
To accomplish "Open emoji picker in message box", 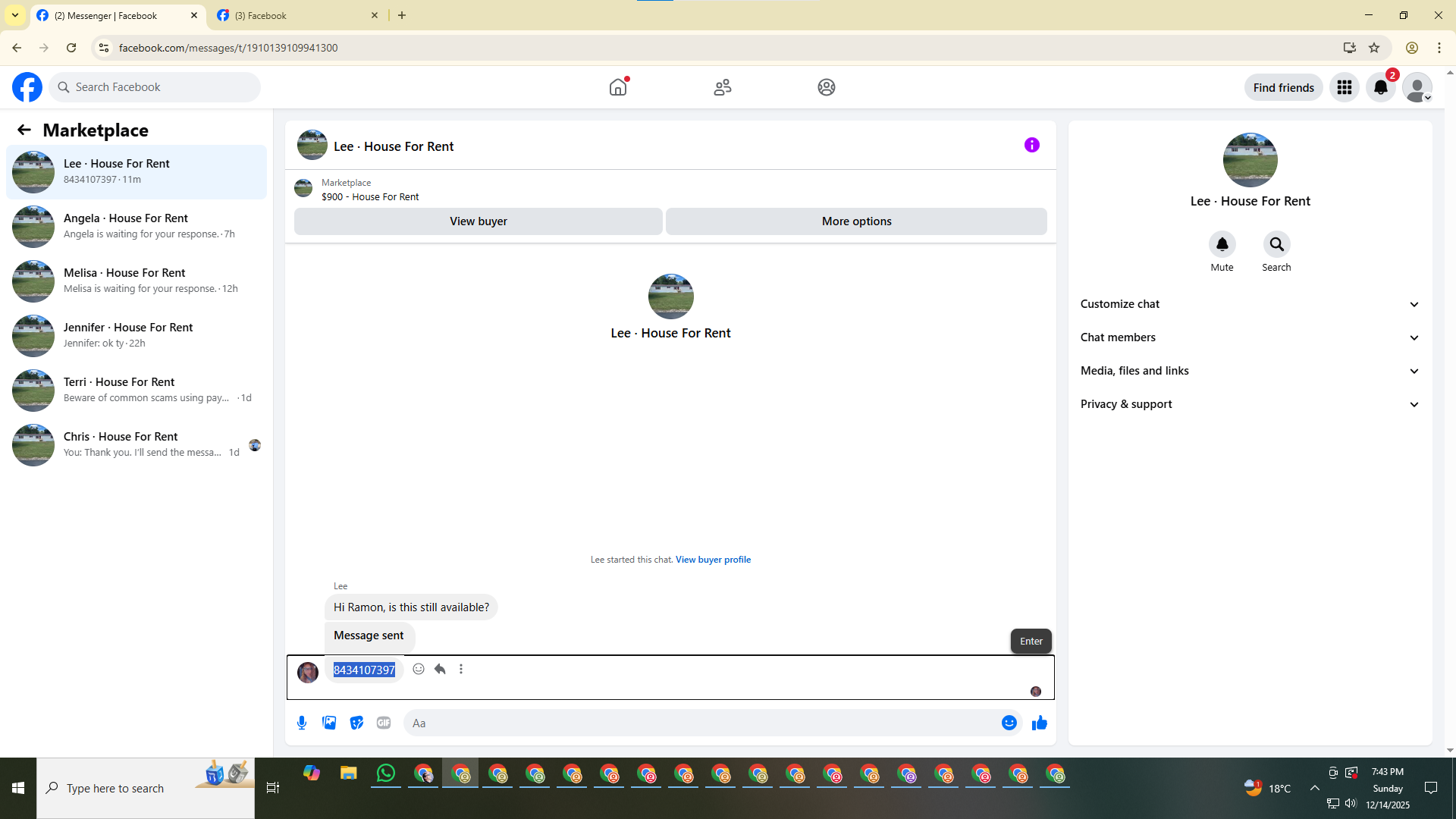I will tap(1009, 723).
